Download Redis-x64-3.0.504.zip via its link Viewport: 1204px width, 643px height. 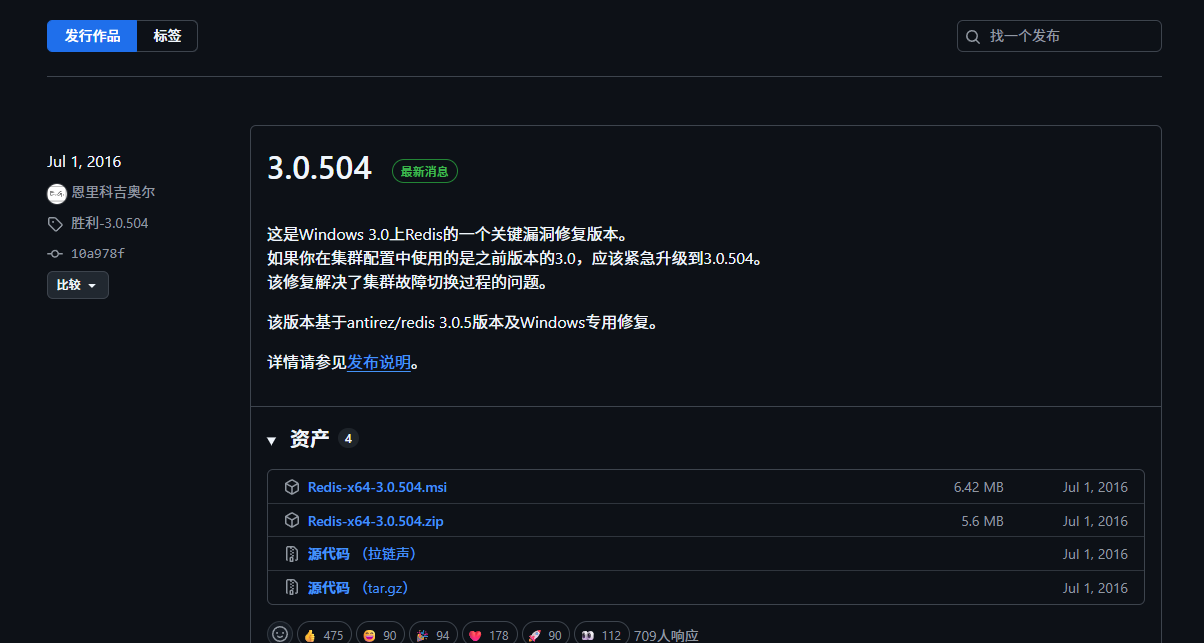375,520
